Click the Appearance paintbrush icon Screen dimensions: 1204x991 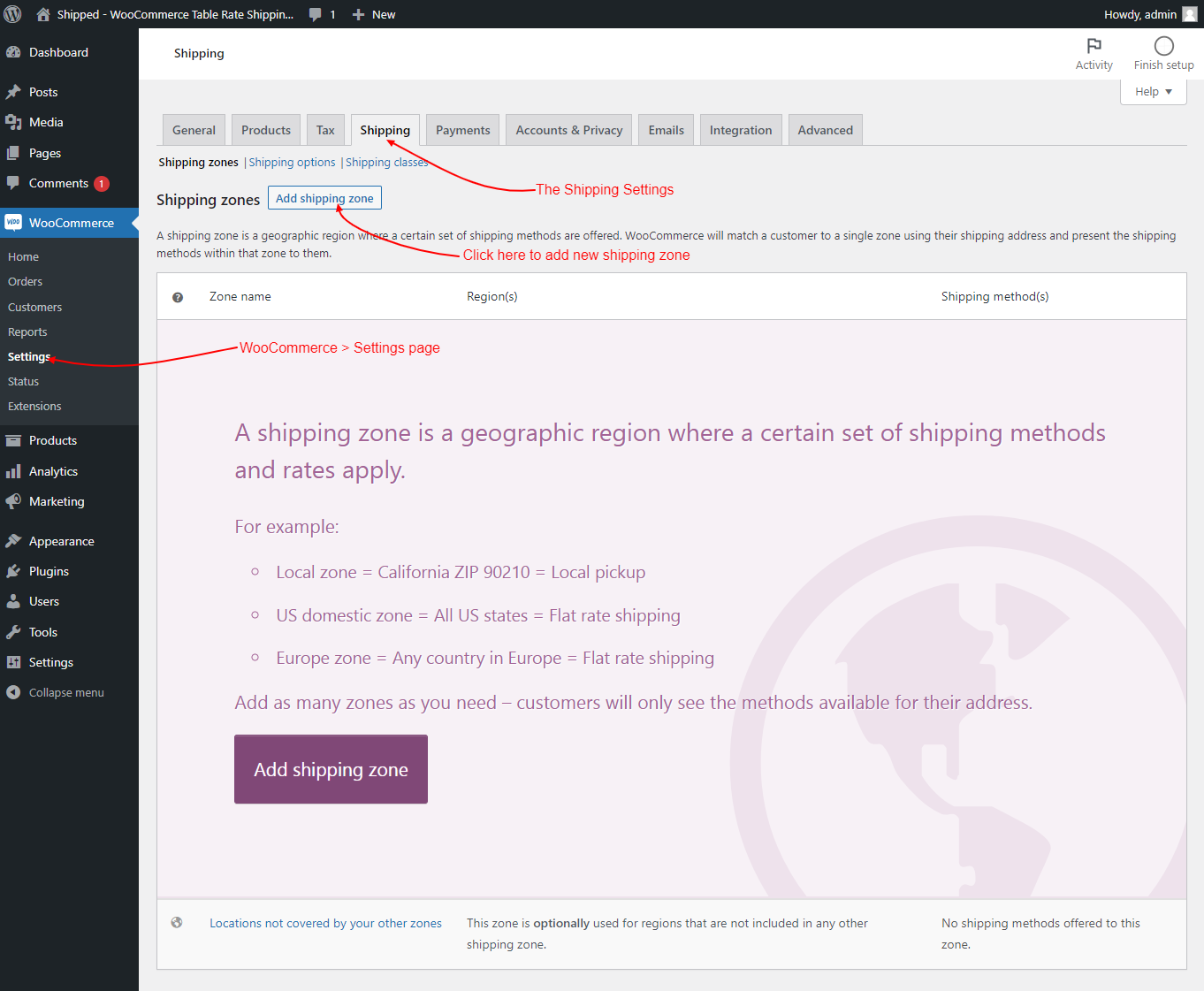(13, 541)
